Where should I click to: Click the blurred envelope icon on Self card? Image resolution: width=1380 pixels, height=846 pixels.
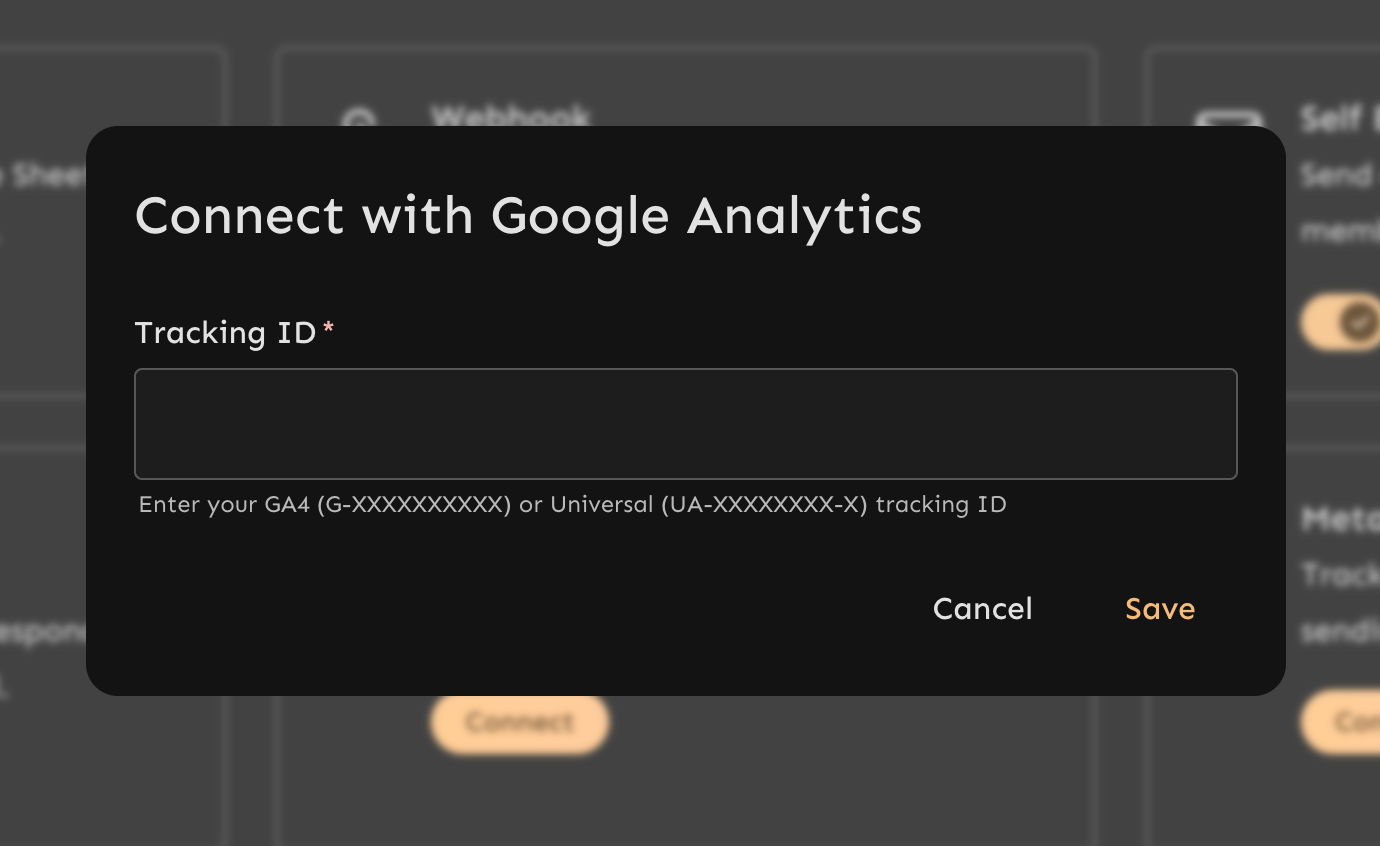(x=1228, y=120)
